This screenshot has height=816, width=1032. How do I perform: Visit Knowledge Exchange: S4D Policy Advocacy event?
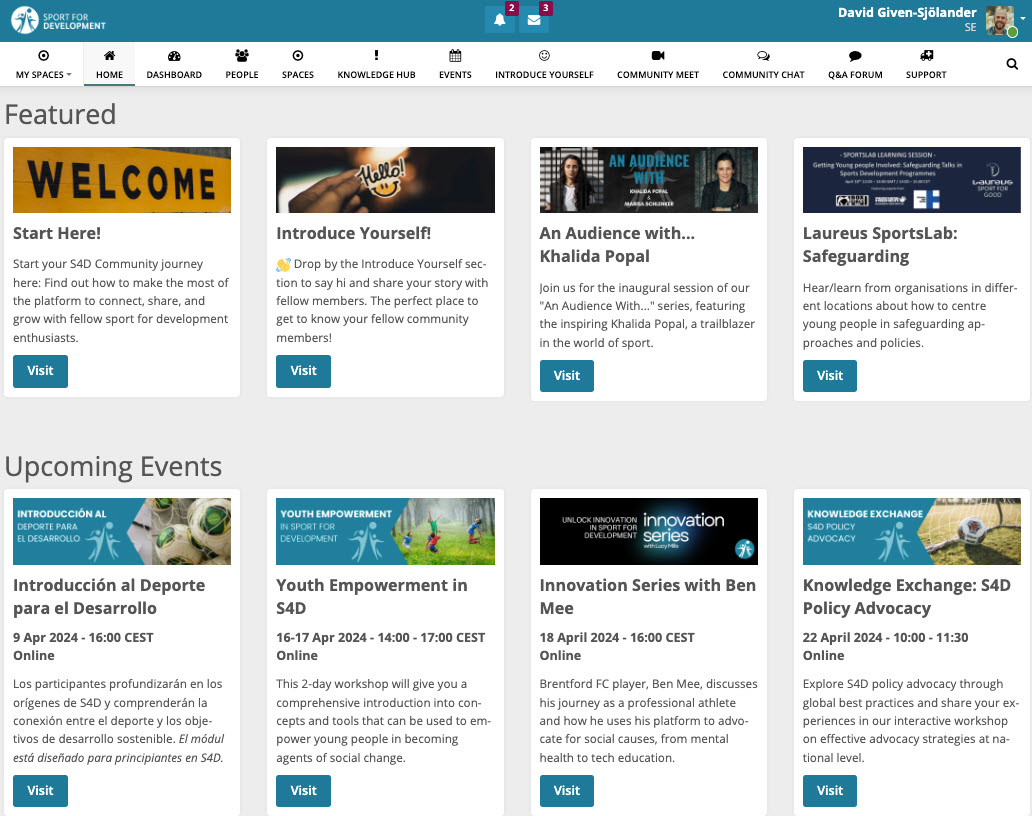830,790
